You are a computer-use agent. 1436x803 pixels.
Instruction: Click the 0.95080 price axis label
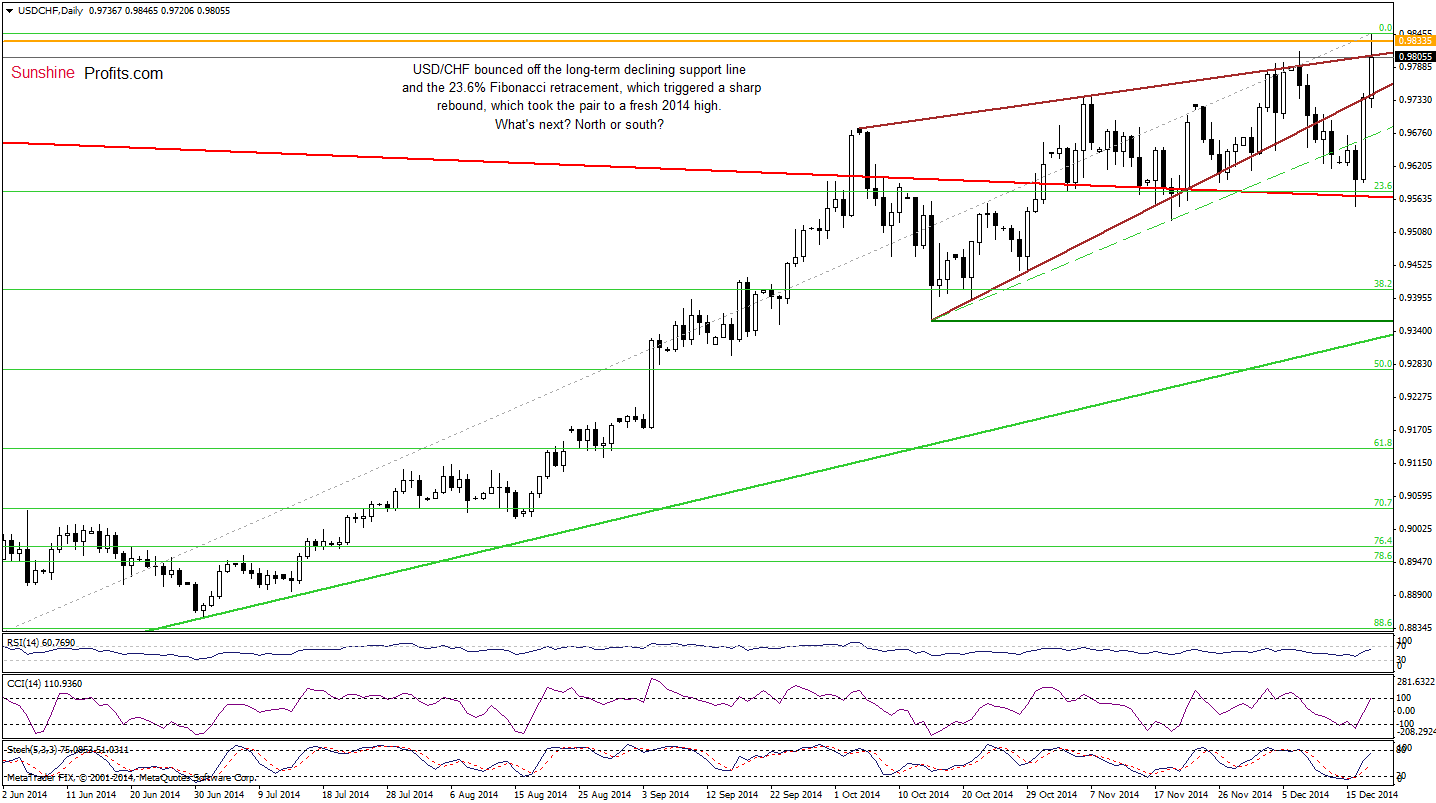point(1414,232)
